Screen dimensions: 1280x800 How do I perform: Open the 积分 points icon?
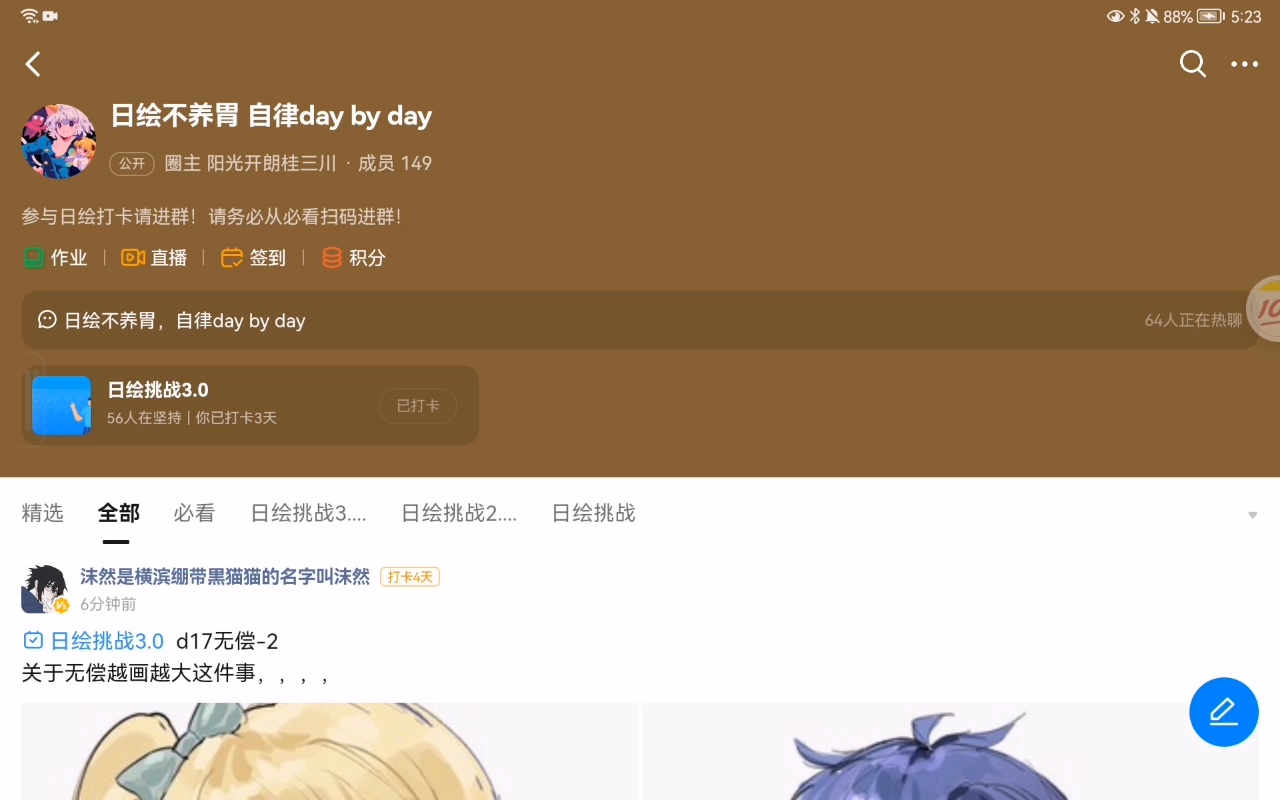pyautogui.click(x=332, y=258)
